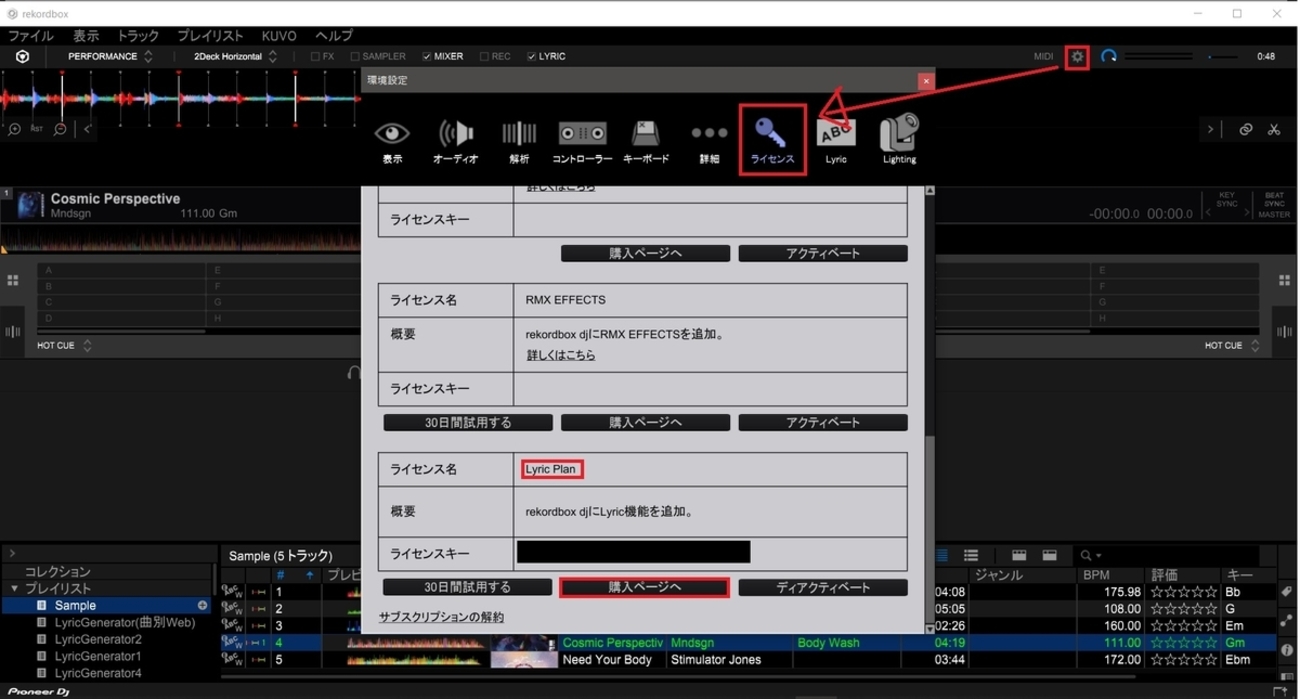Viewport: 1300px width, 699px height.
Task: Open the 2Deck Horizontal layout dropdown
Action: click(236, 57)
